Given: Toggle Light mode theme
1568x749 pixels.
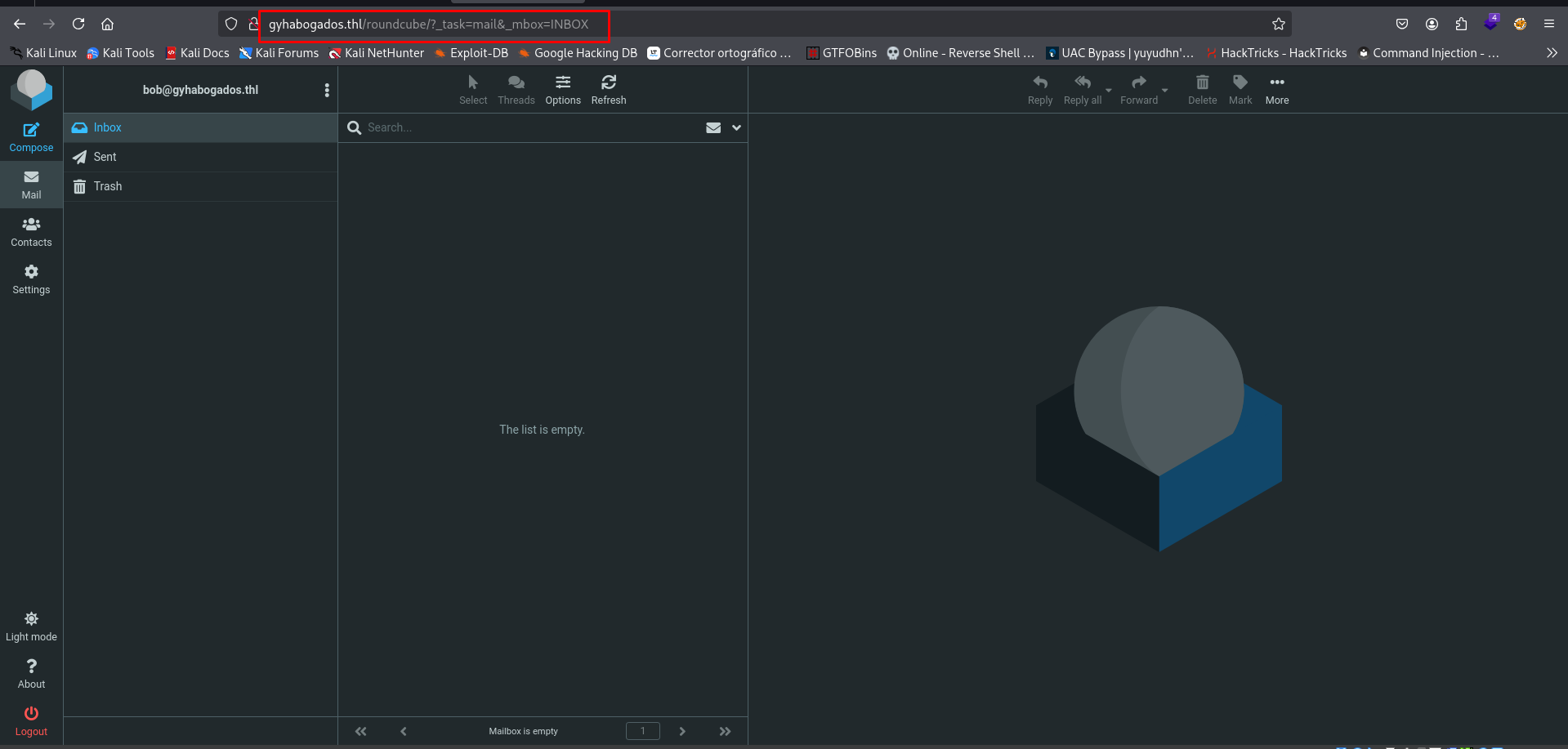Looking at the screenshot, I should pyautogui.click(x=31, y=619).
